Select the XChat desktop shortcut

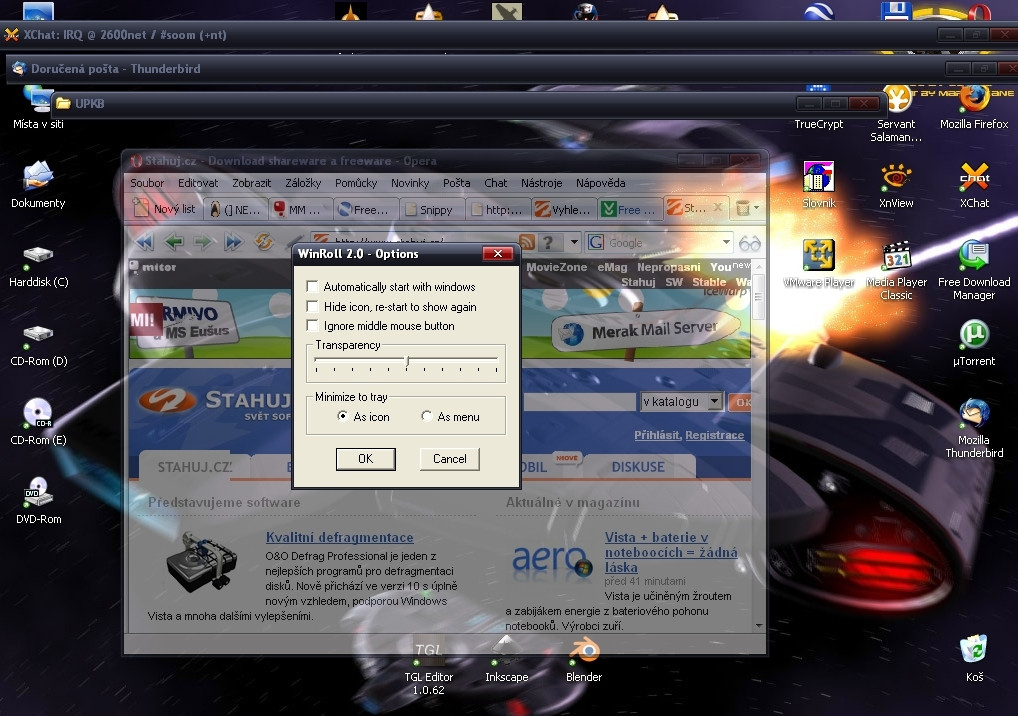(x=975, y=185)
